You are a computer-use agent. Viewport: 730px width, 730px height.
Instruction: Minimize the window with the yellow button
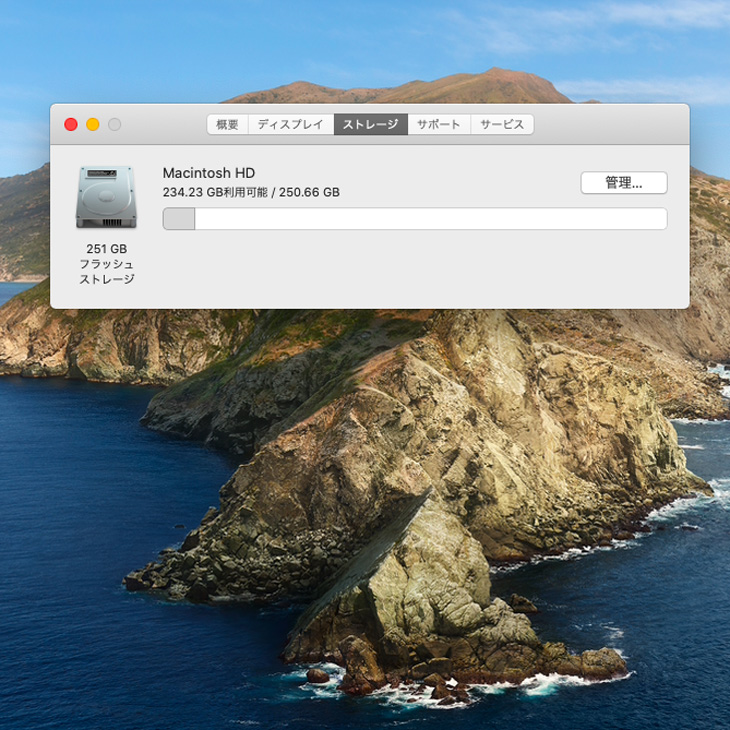coord(93,125)
